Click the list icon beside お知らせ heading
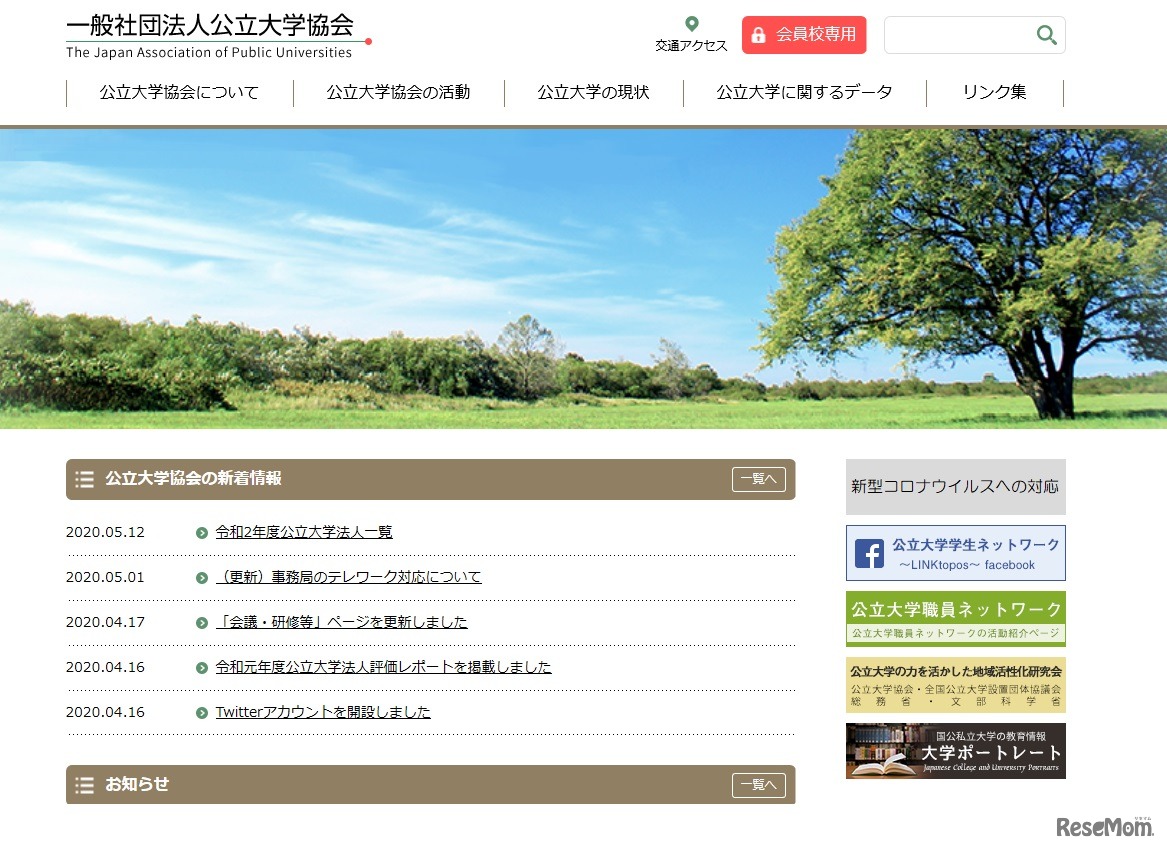 [85, 785]
